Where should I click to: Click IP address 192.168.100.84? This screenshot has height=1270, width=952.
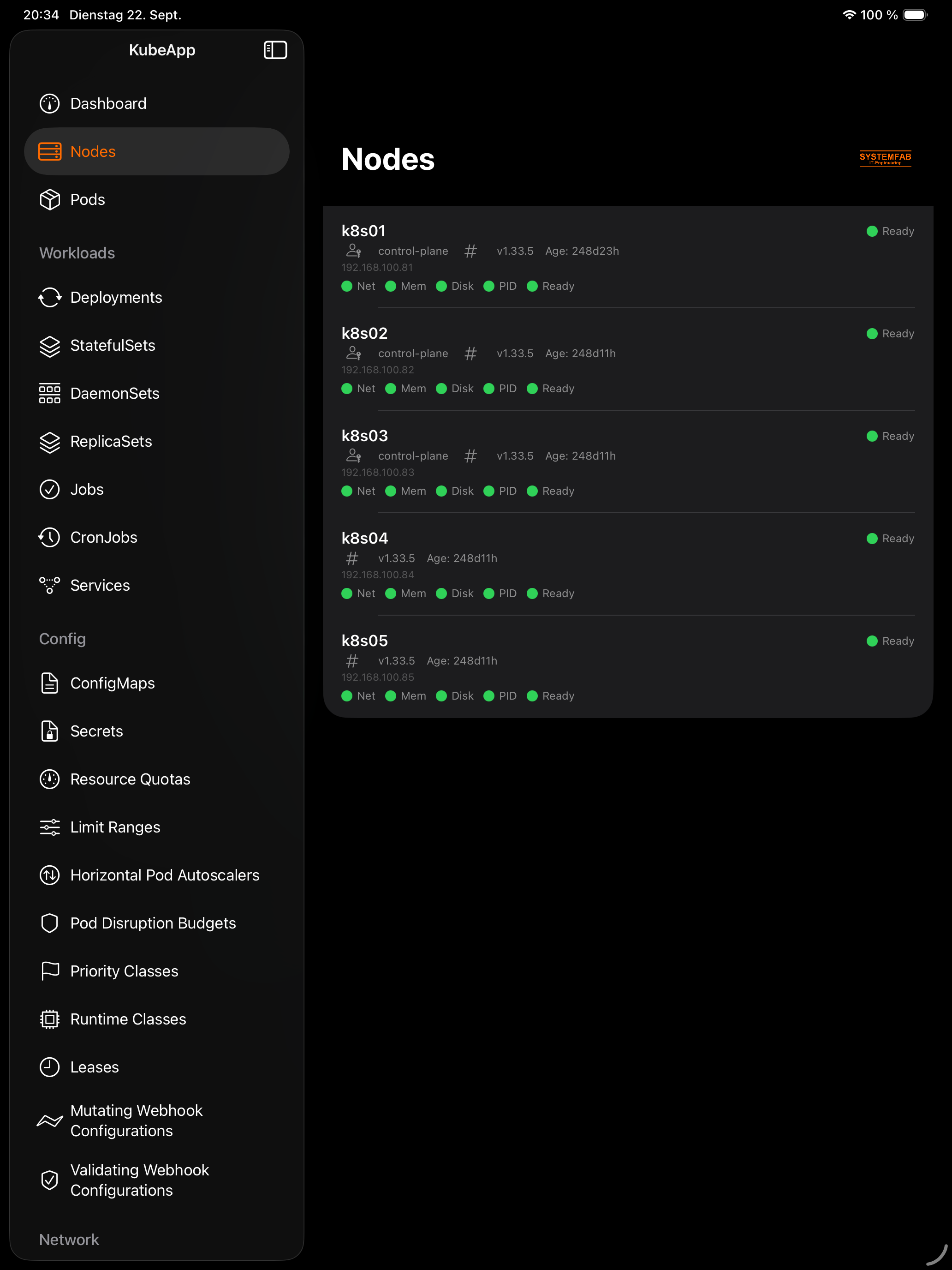pos(378,575)
